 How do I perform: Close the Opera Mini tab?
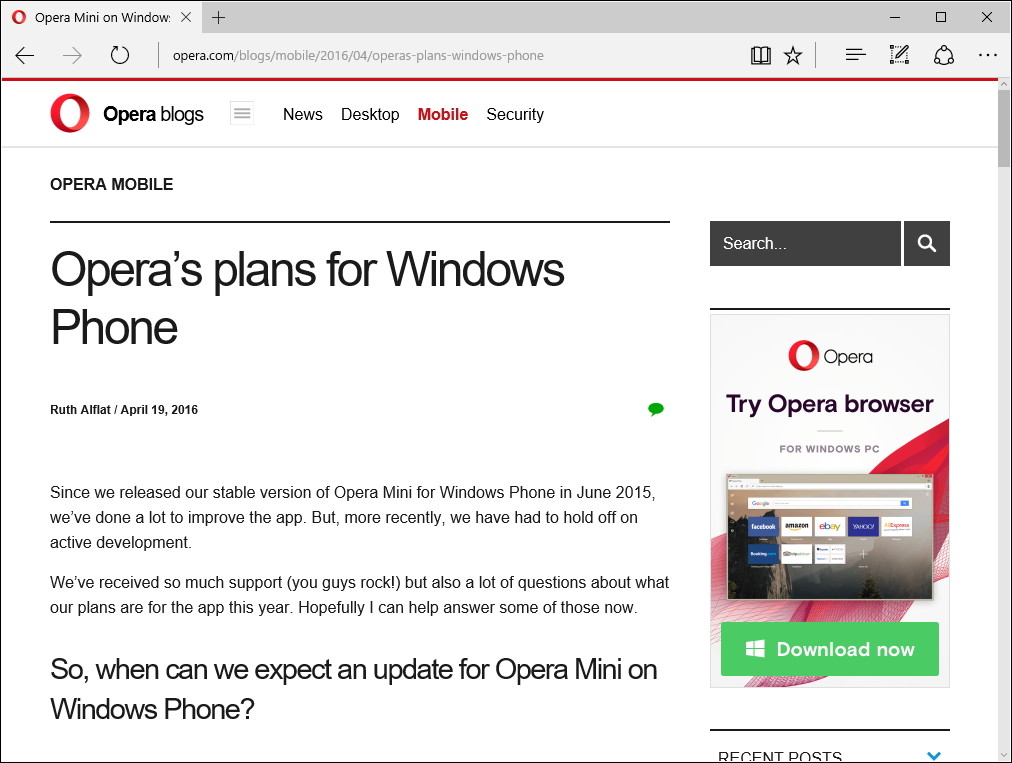click(x=186, y=17)
